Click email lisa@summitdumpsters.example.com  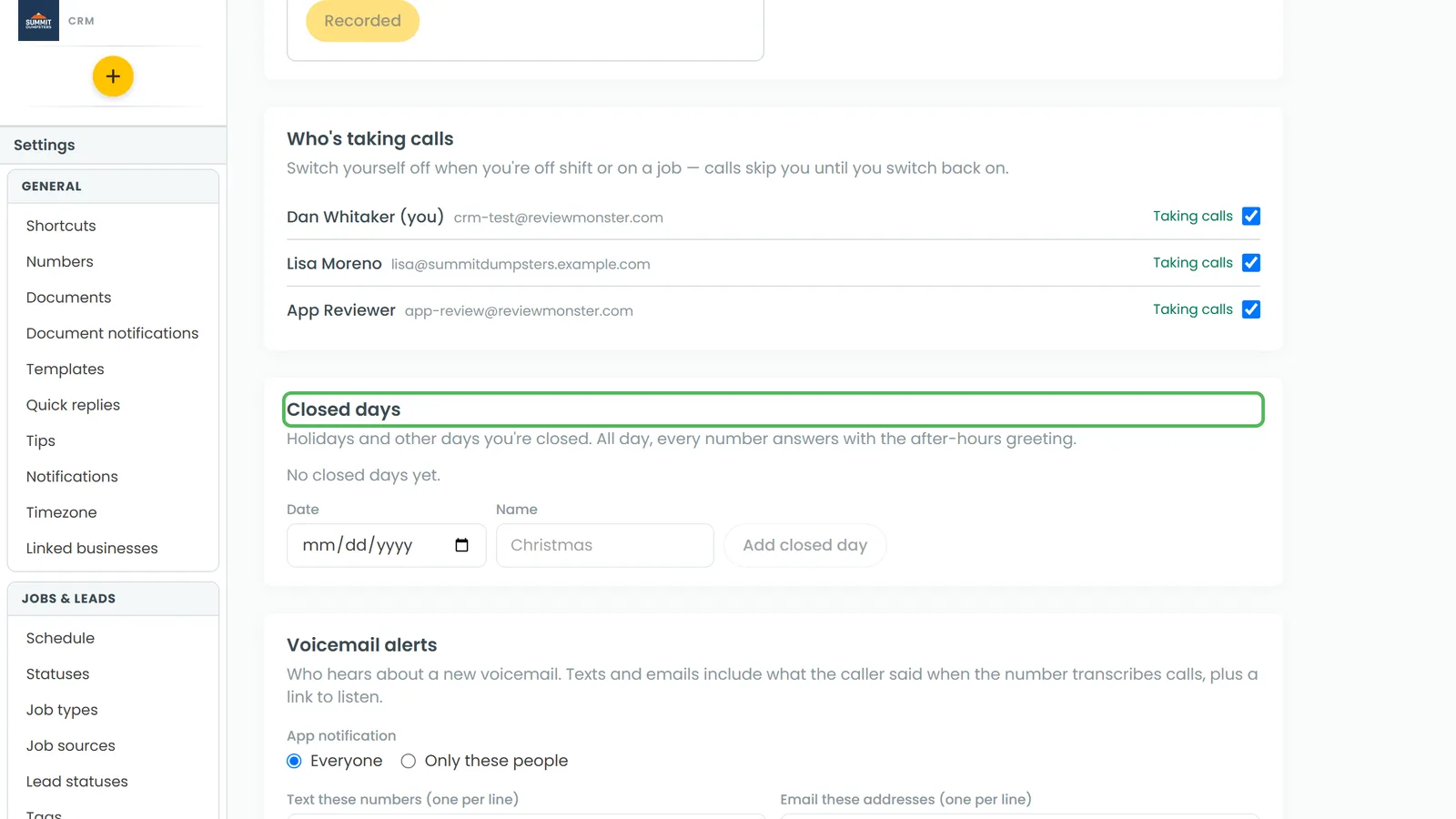521,264
